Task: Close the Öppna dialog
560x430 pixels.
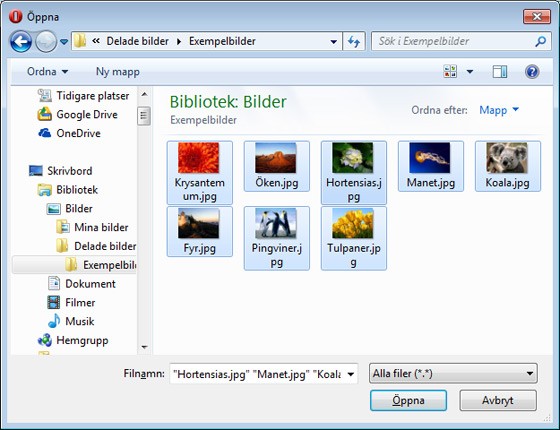Action: click(x=537, y=16)
